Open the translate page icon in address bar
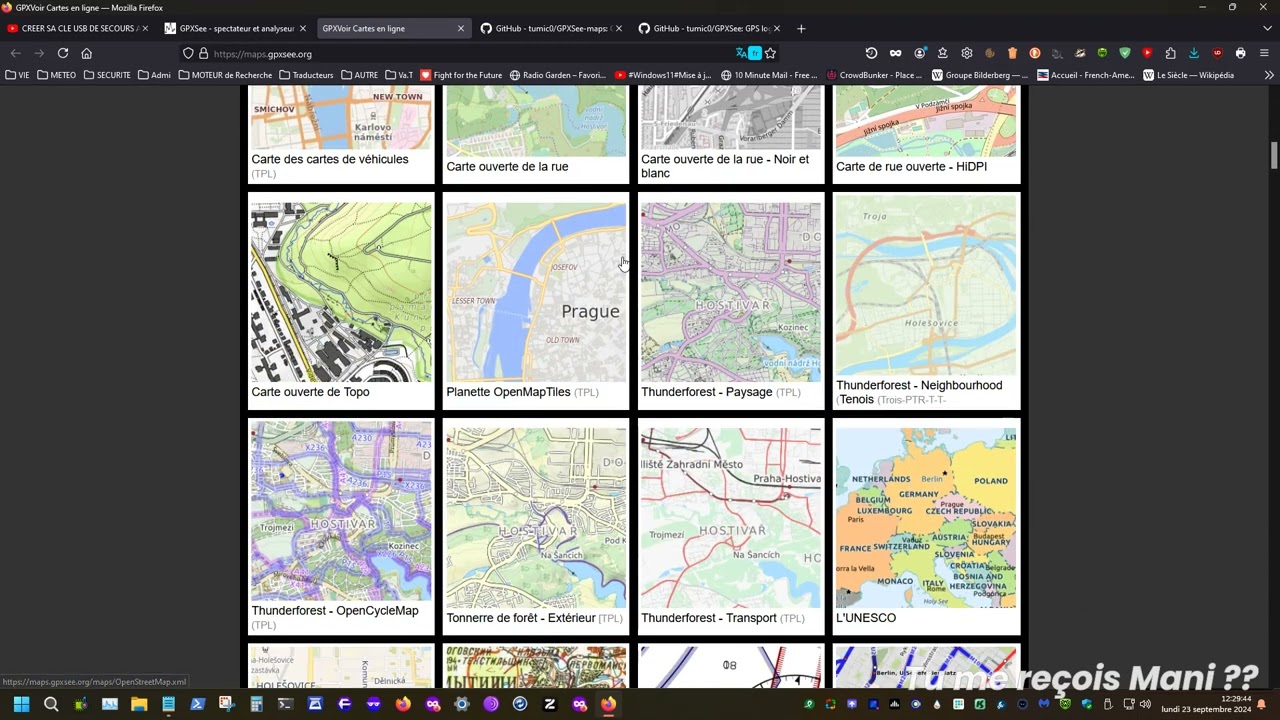Screen dimensions: 1280x720 (x=741, y=53)
